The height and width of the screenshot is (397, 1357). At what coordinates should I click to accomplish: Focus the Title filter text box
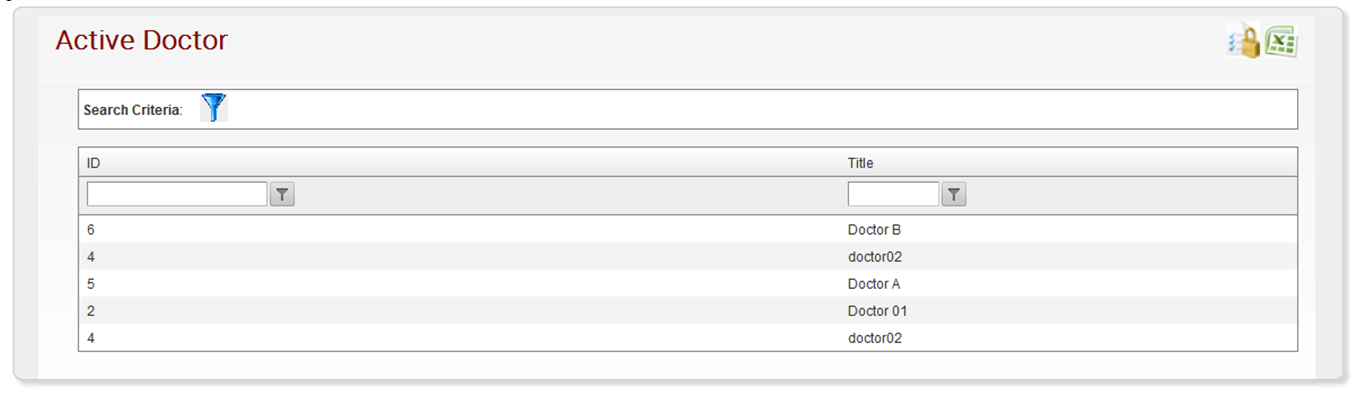click(x=893, y=194)
